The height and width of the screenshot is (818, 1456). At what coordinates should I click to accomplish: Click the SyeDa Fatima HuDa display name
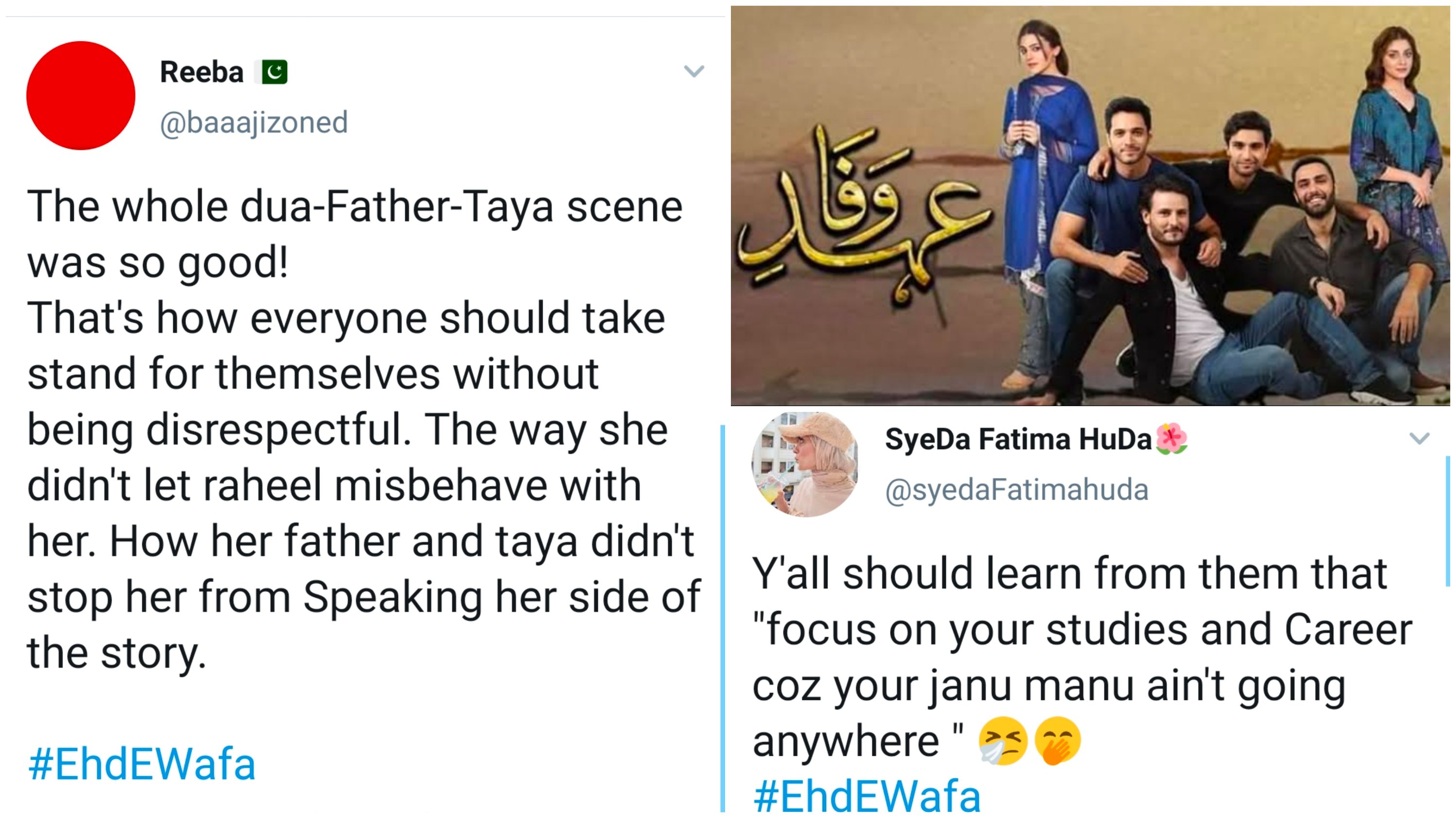1017,439
